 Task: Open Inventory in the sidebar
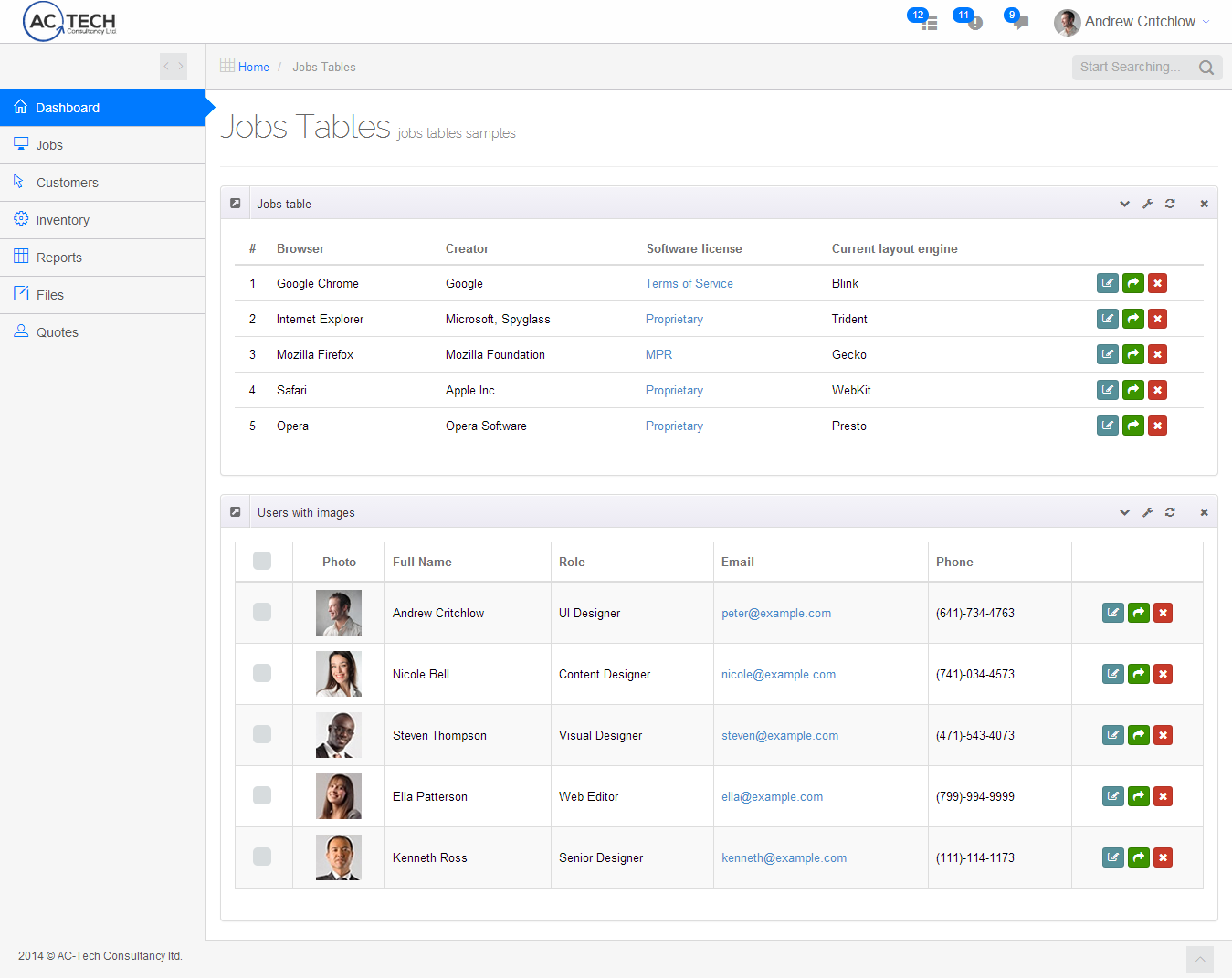point(102,220)
